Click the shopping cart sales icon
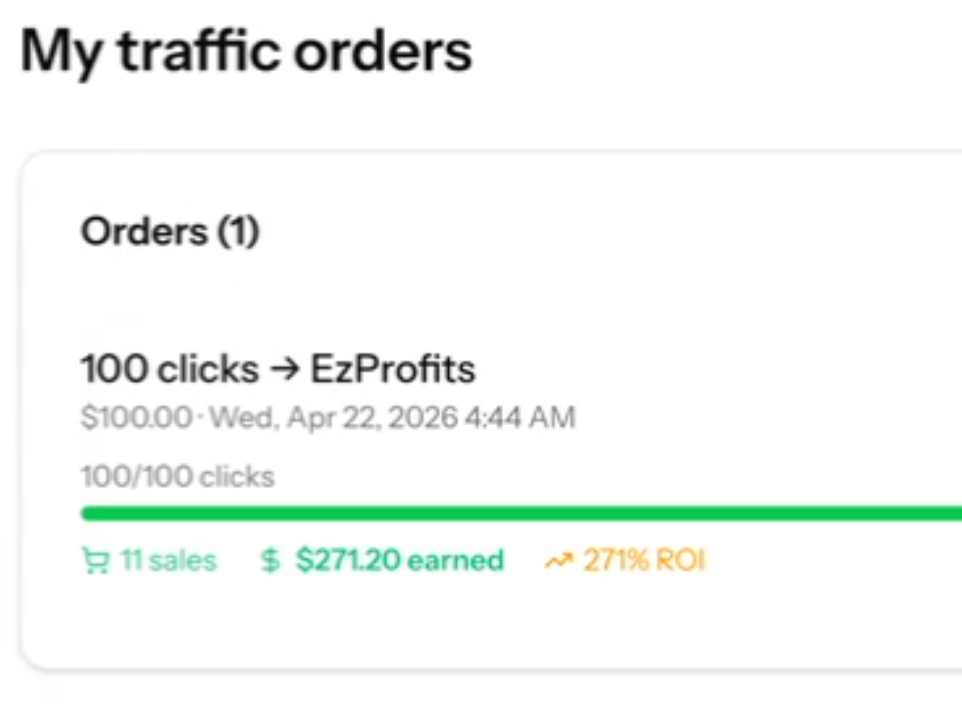The height and width of the screenshot is (720, 962). point(96,561)
